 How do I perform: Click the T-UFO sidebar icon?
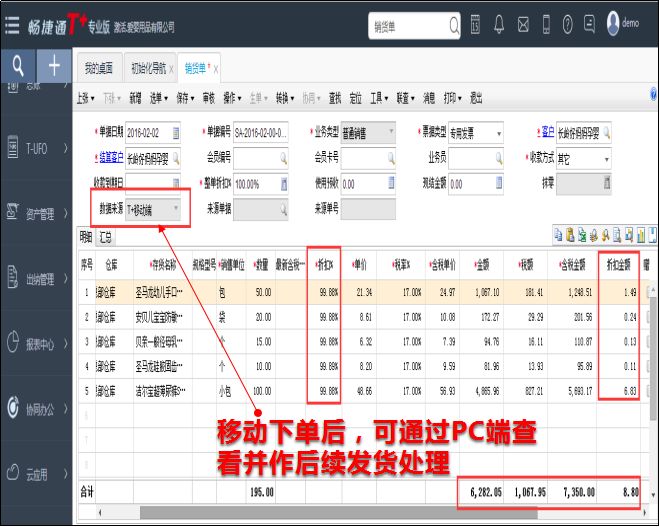pyautogui.click(x=13, y=147)
